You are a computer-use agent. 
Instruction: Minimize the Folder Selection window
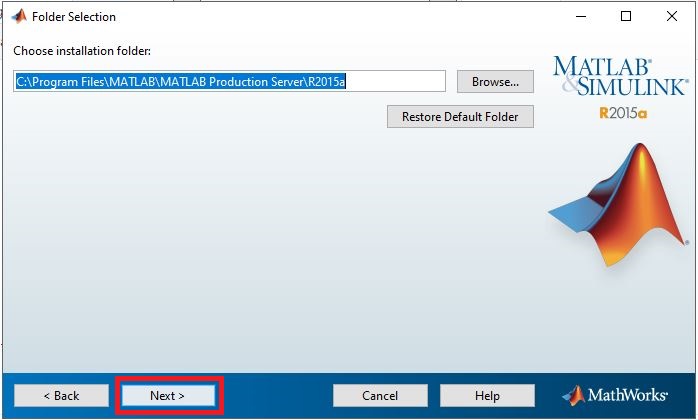tap(581, 16)
